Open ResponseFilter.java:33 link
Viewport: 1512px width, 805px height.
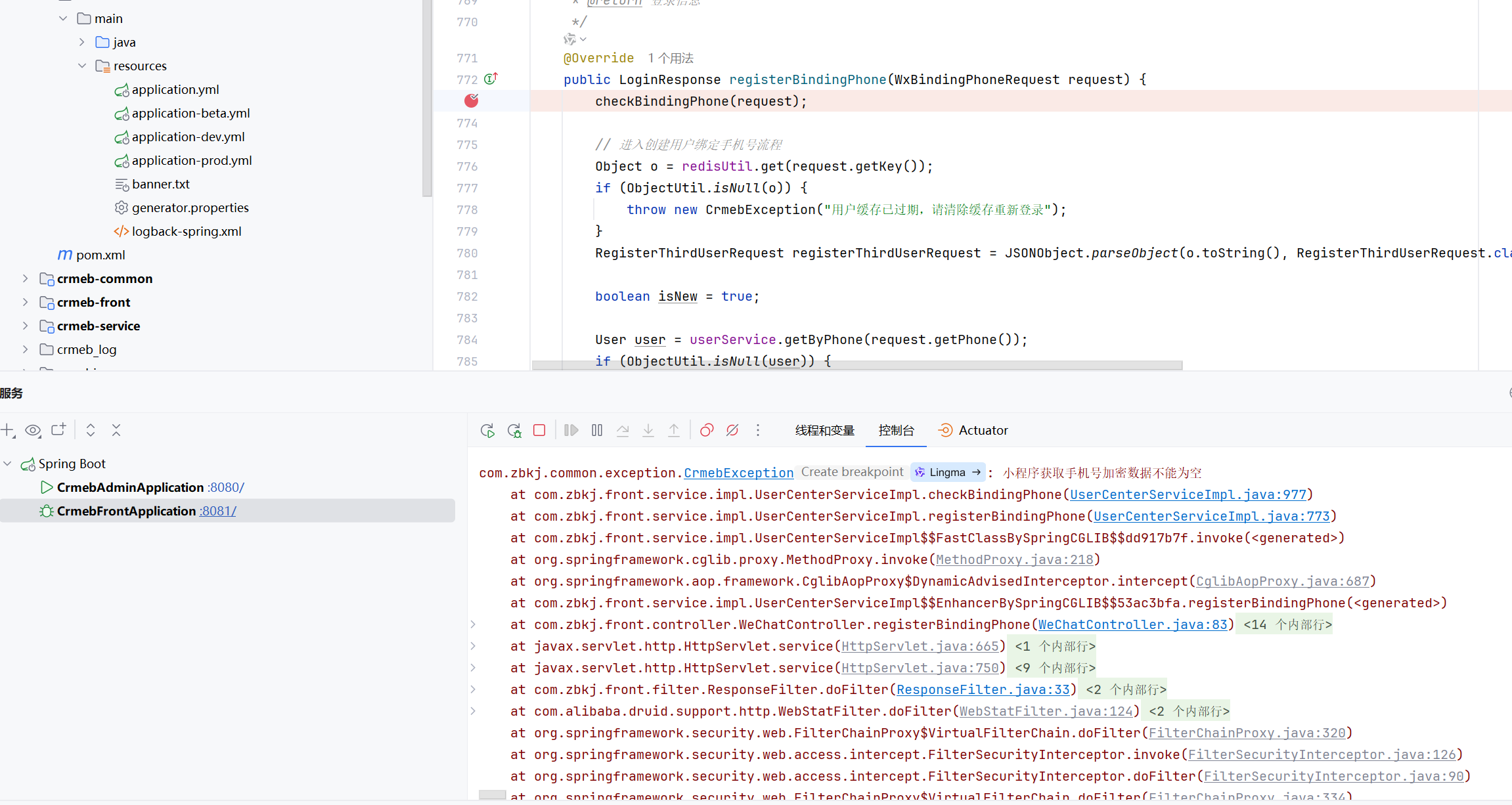(983, 689)
